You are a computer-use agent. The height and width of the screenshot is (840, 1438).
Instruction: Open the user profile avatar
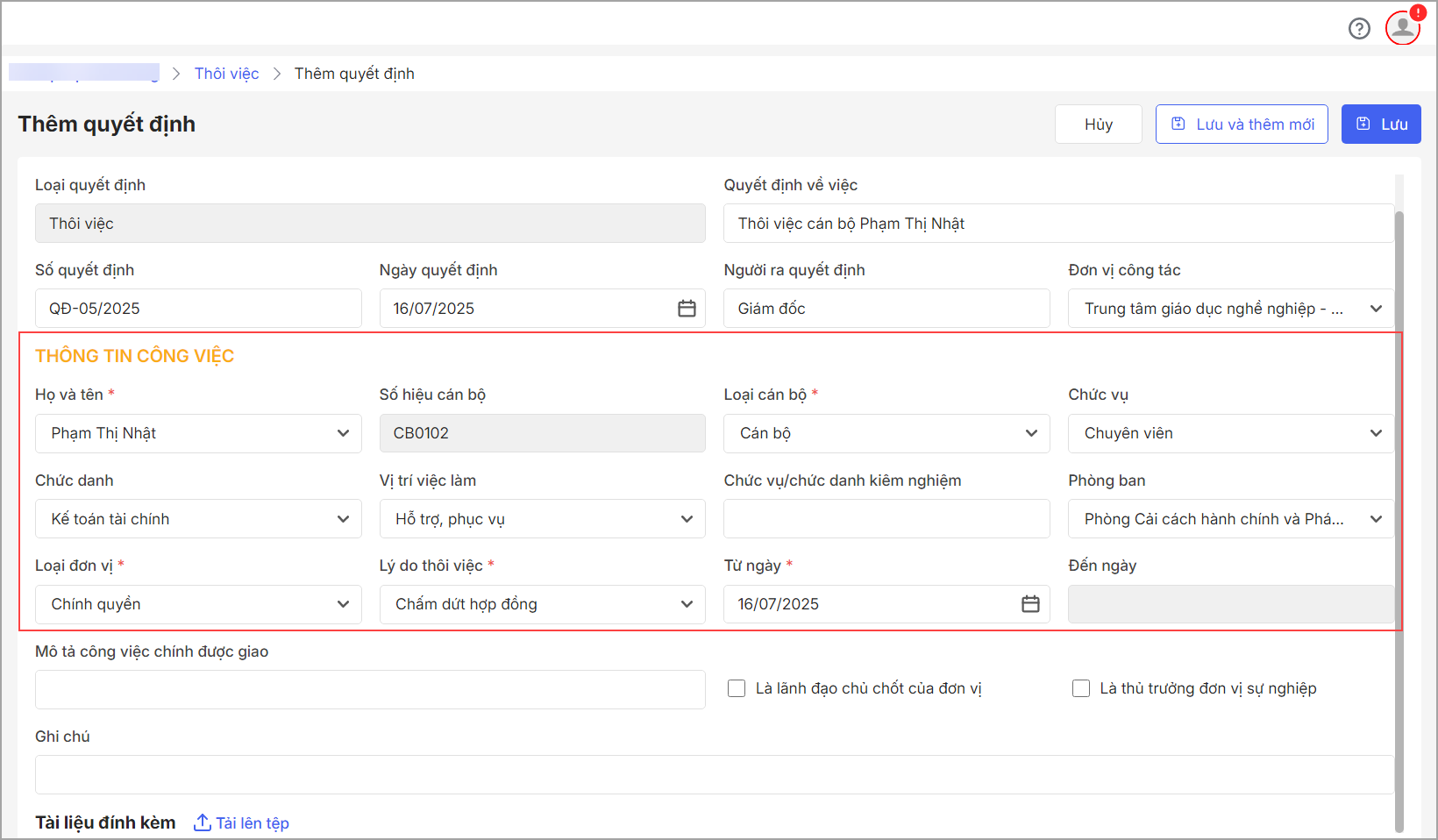(1402, 28)
